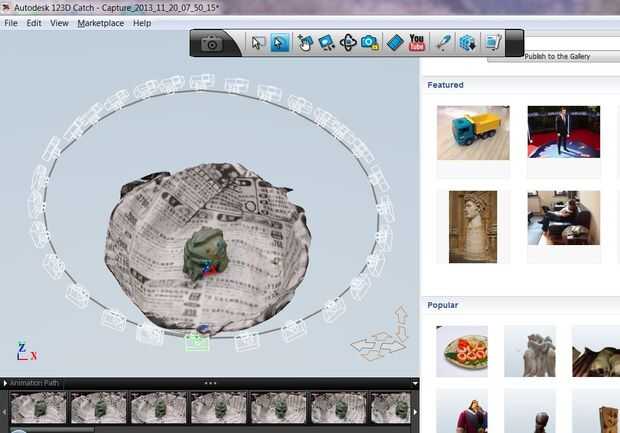Click the camera capture icon in toolbar
Viewport: 620px width, 433px height.
[x=212, y=43]
